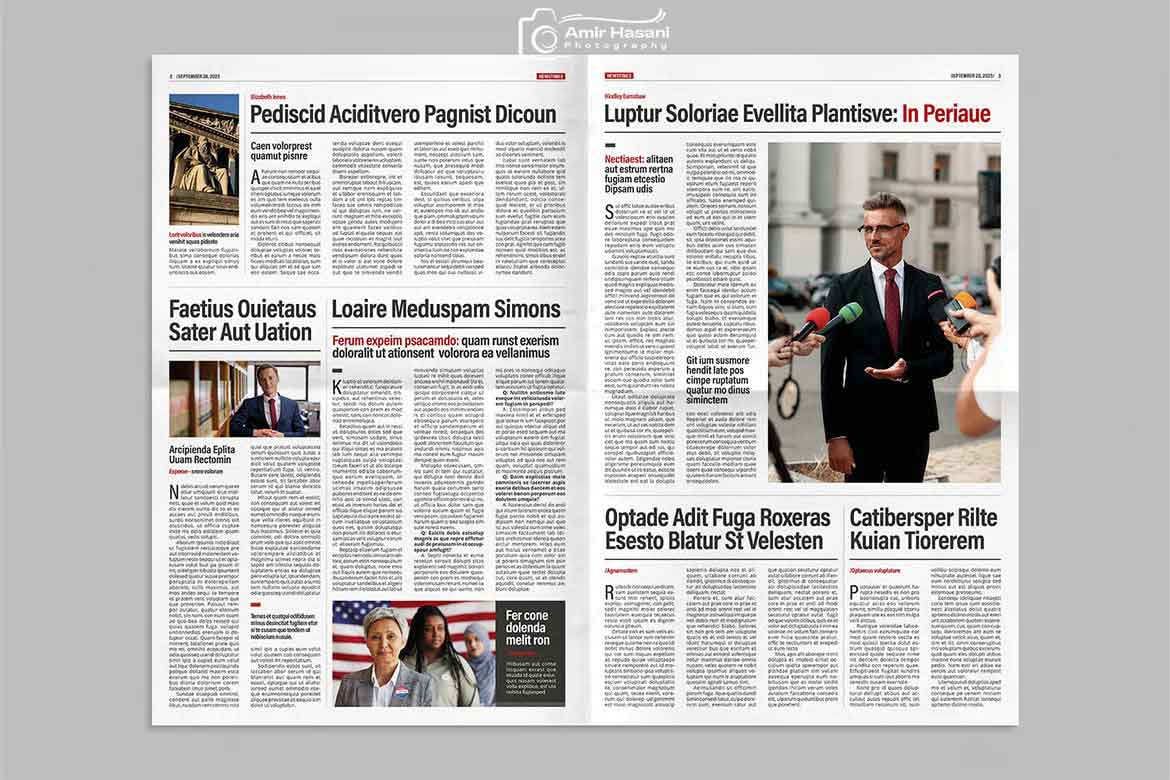Select the red word "Nectiaest:"
1170x780 pixels.
coord(624,160)
